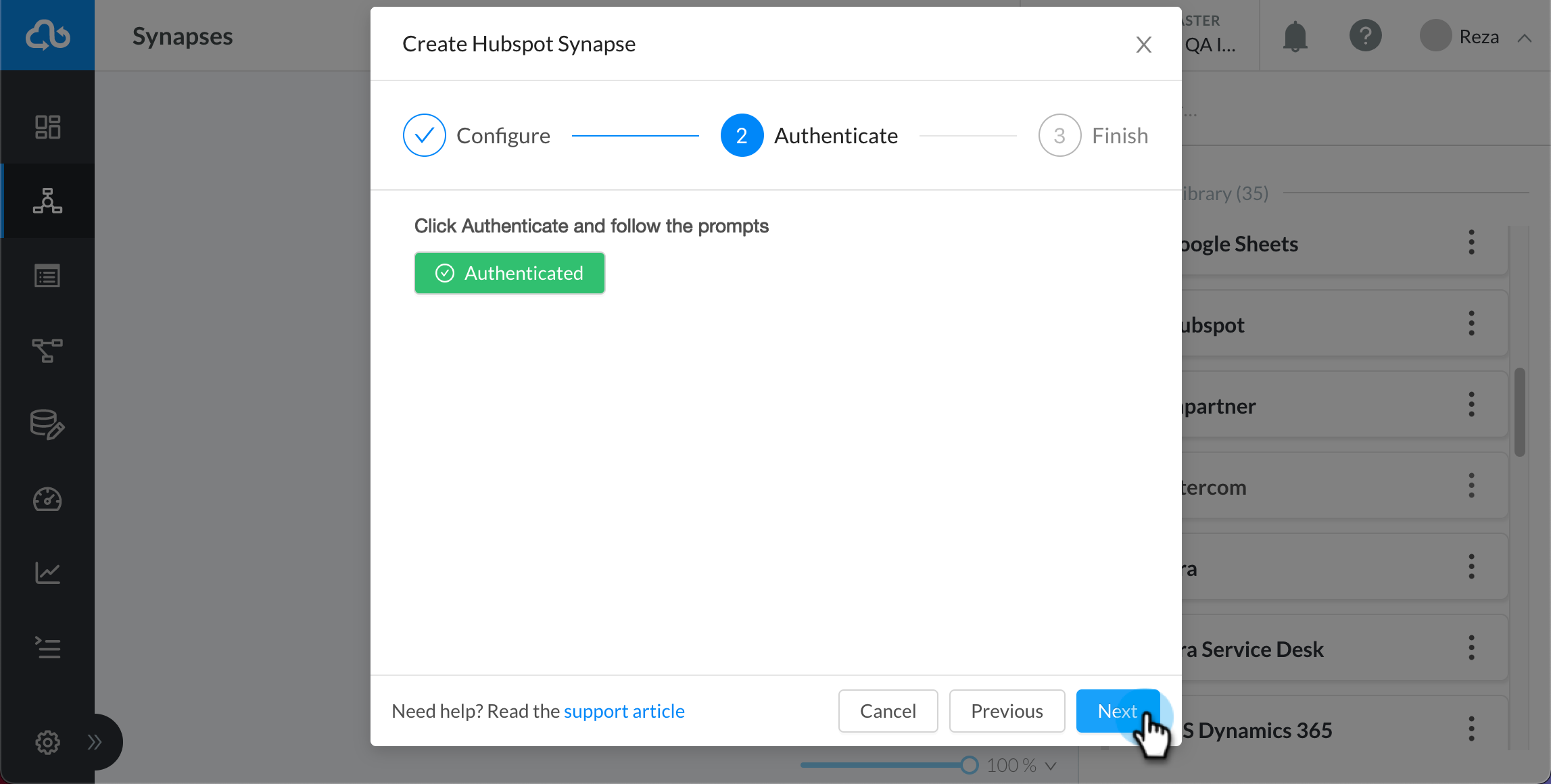This screenshot has height=784, width=1551.
Task: Open the partner card options menu
Action: tap(1472, 405)
